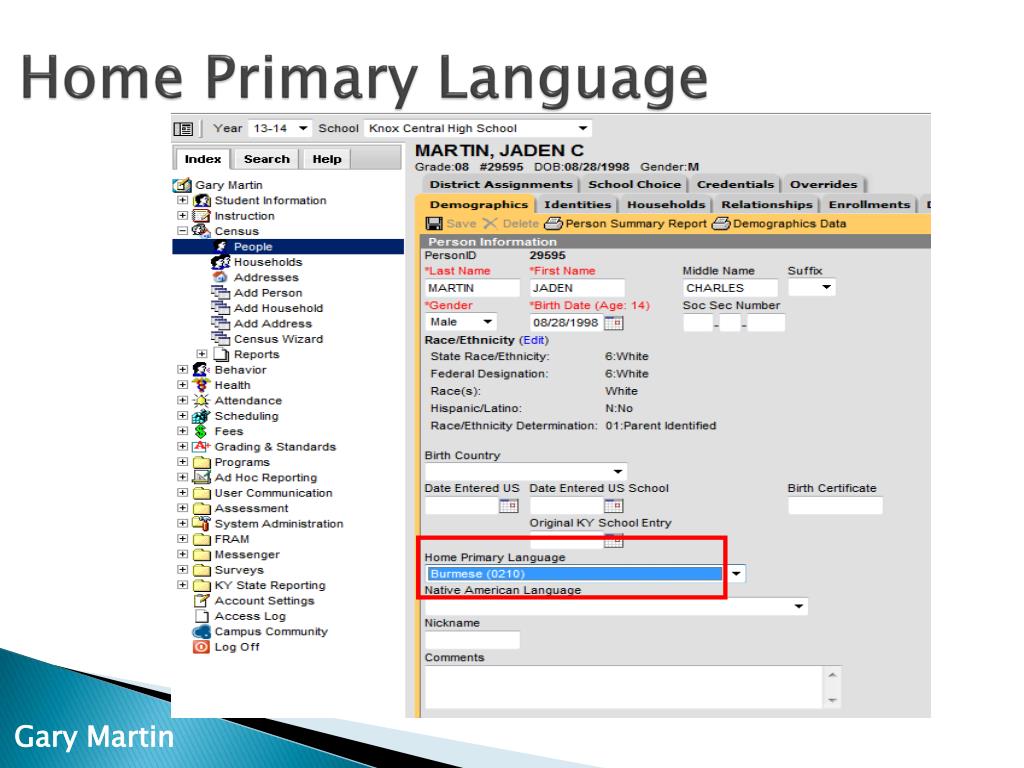Click the Student Information icon
This screenshot has width=1024, height=768.
[202, 200]
